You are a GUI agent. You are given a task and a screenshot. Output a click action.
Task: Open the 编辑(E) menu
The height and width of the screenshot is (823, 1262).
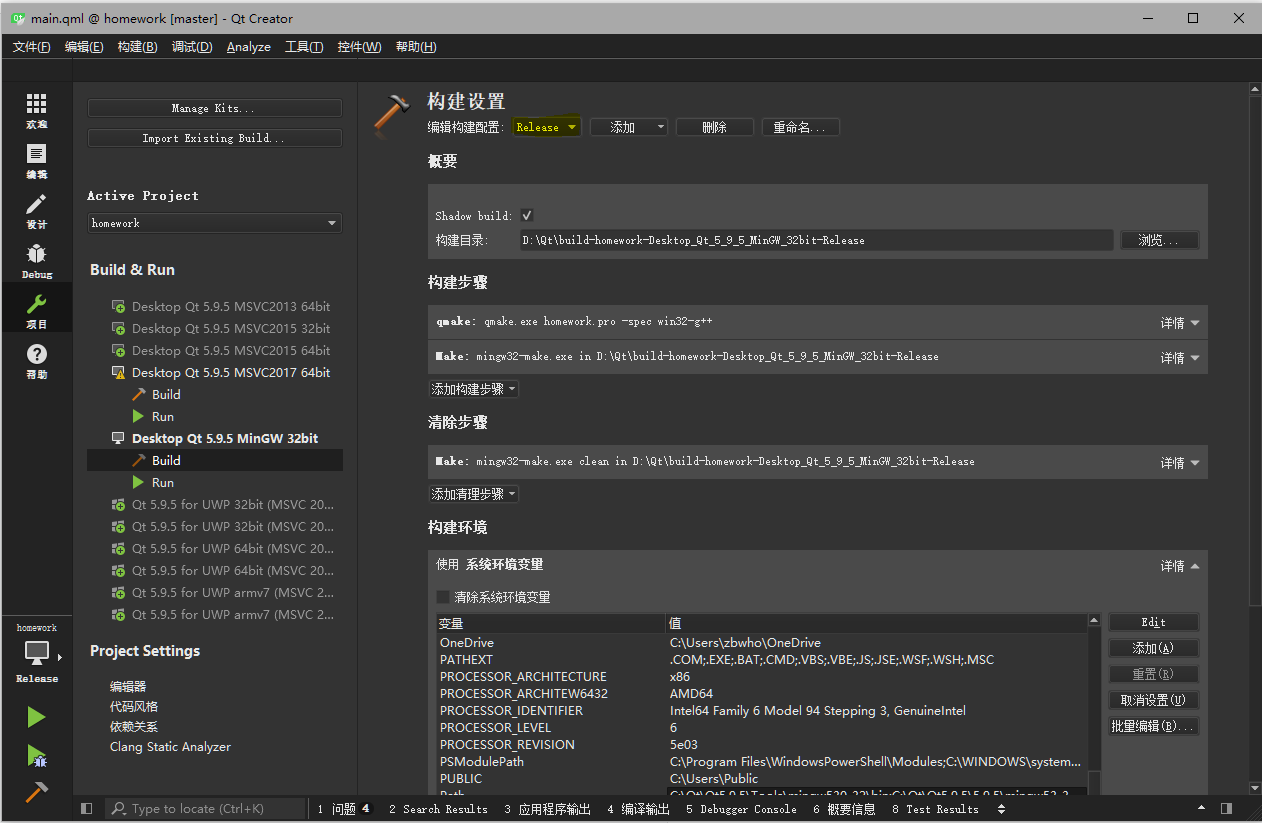tap(84, 47)
